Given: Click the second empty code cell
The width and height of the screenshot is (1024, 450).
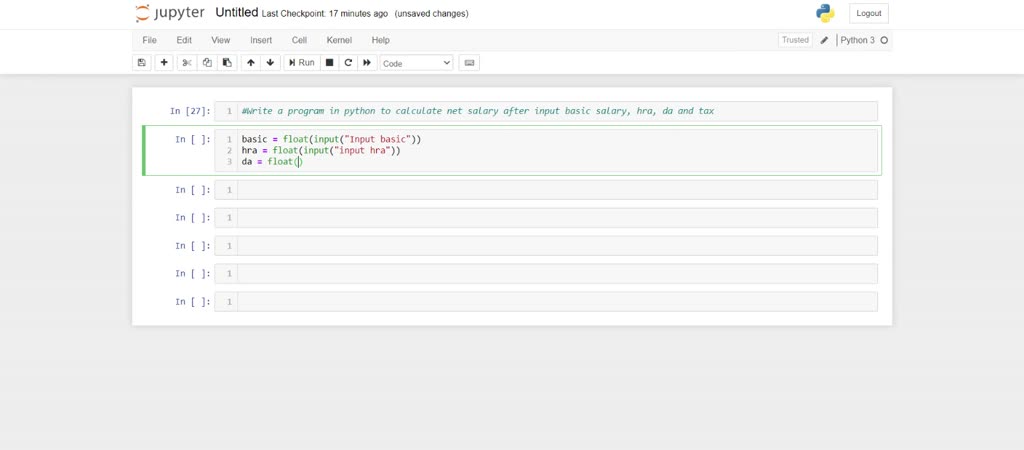Looking at the screenshot, I should pos(546,217).
